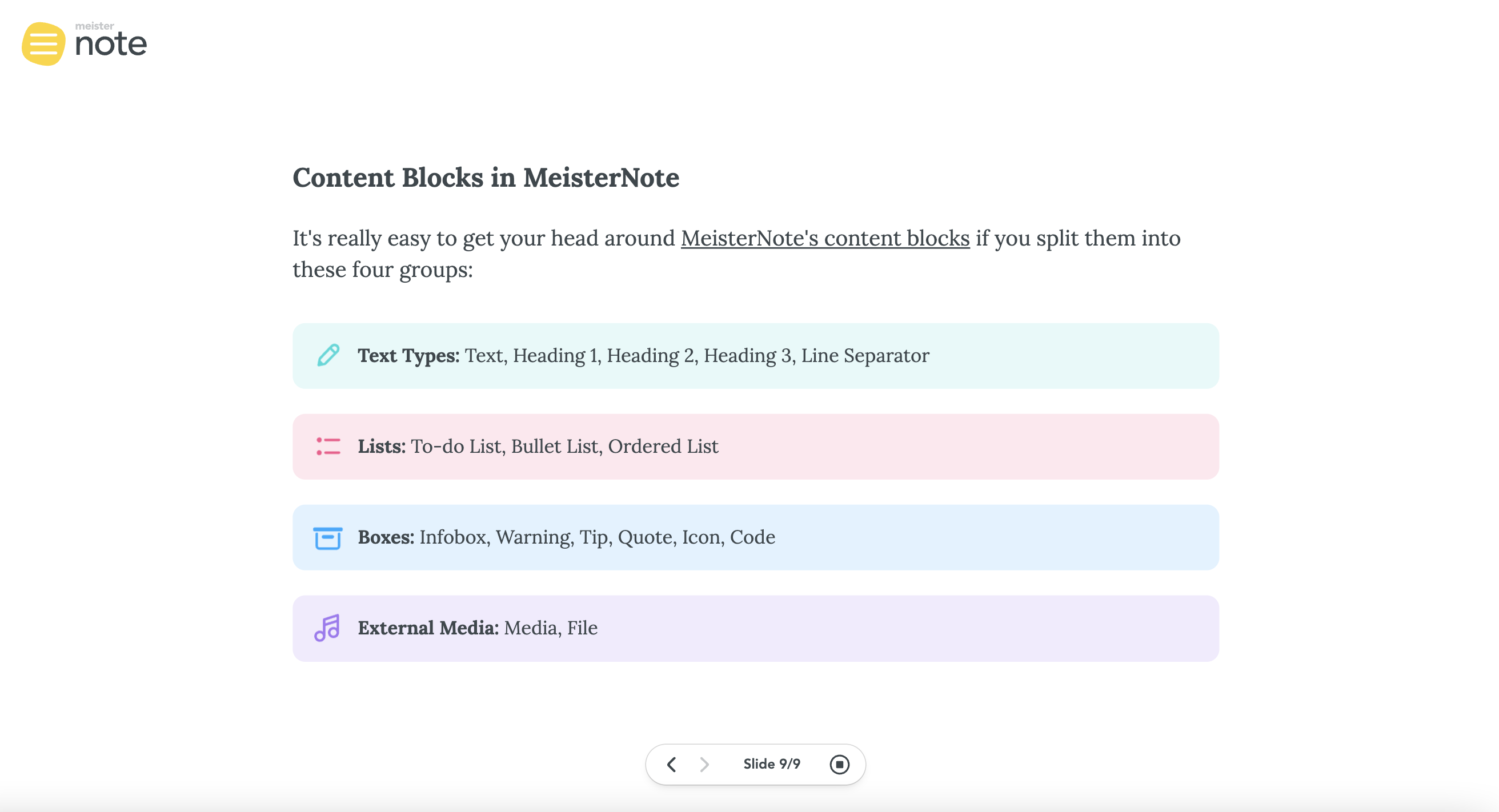Advance with the right chevron arrow
This screenshot has height=812, width=1499.
click(704, 764)
